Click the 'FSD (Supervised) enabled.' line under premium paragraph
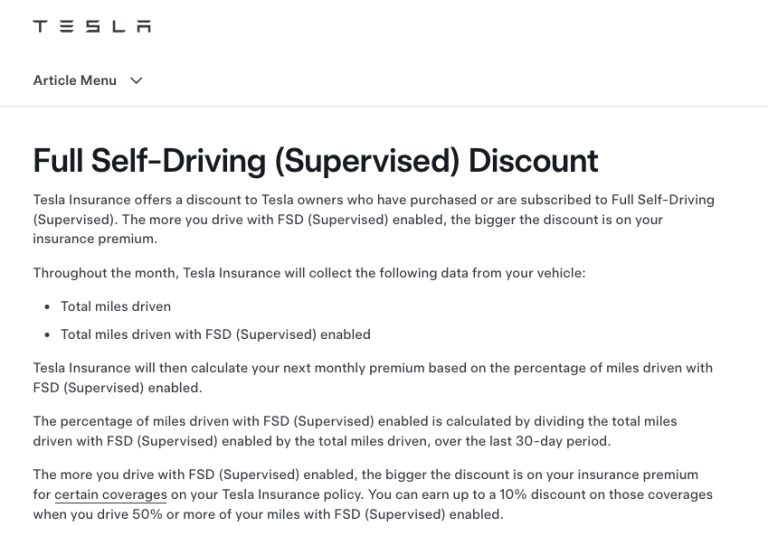Viewport: 768px width, 536px height. point(118,388)
